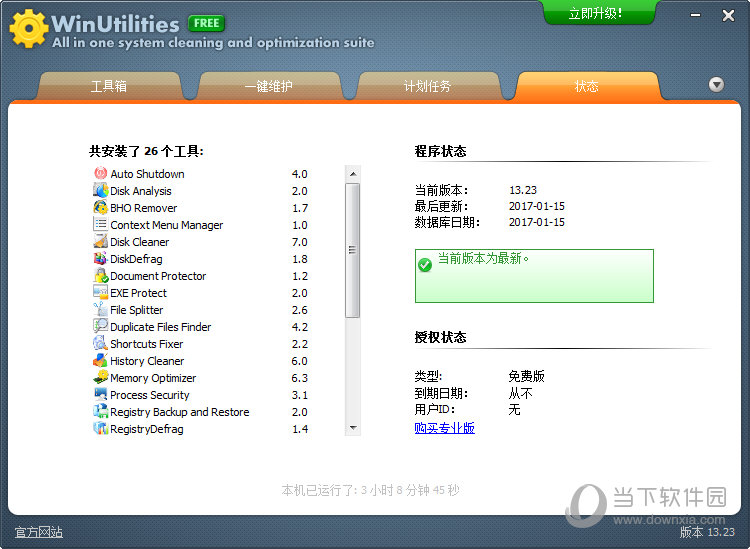The image size is (750, 549).
Task: Select Registry Backup and Restore entry
Action: [x=201, y=412]
